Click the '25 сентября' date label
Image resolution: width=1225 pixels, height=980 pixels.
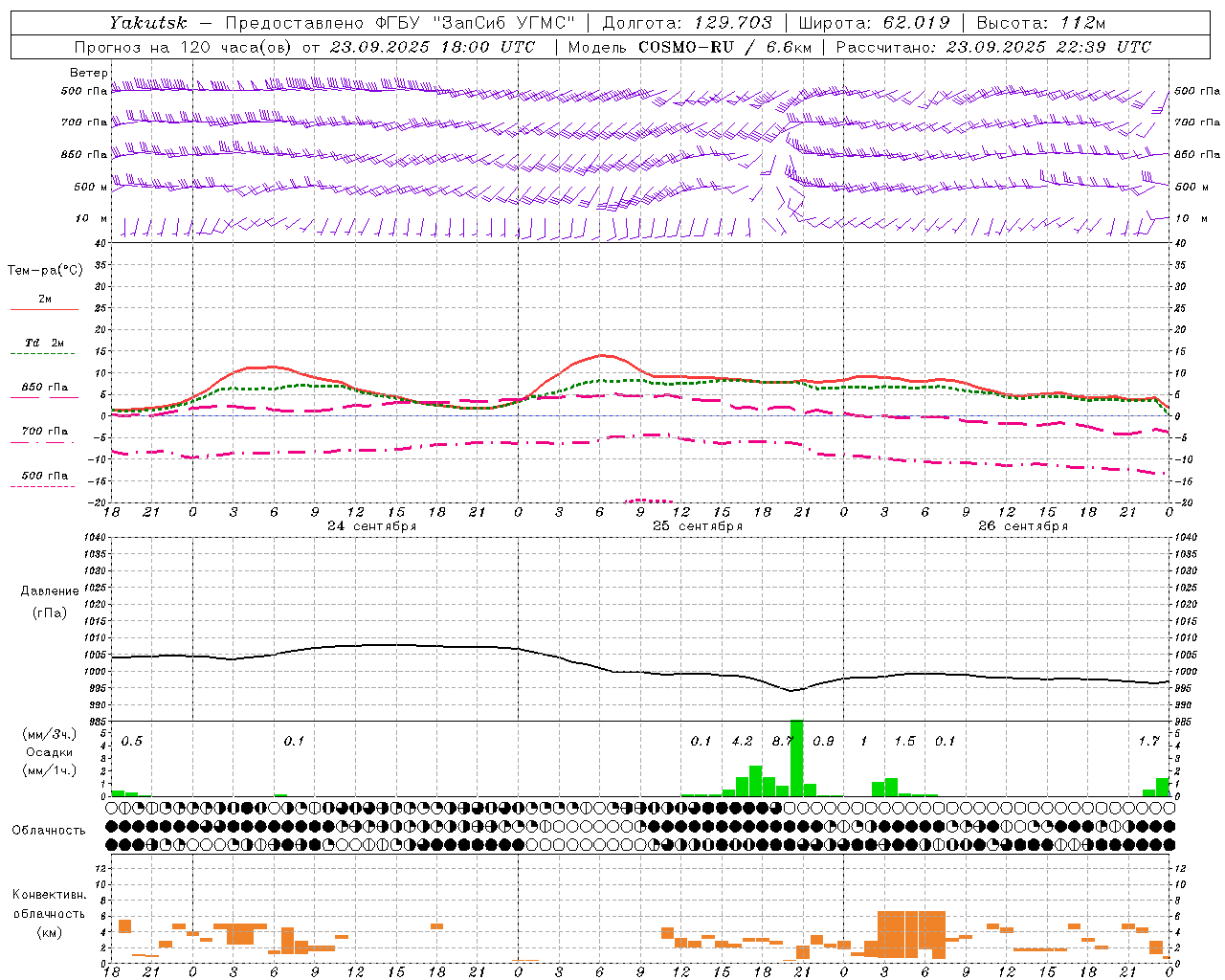pyautogui.click(x=698, y=526)
